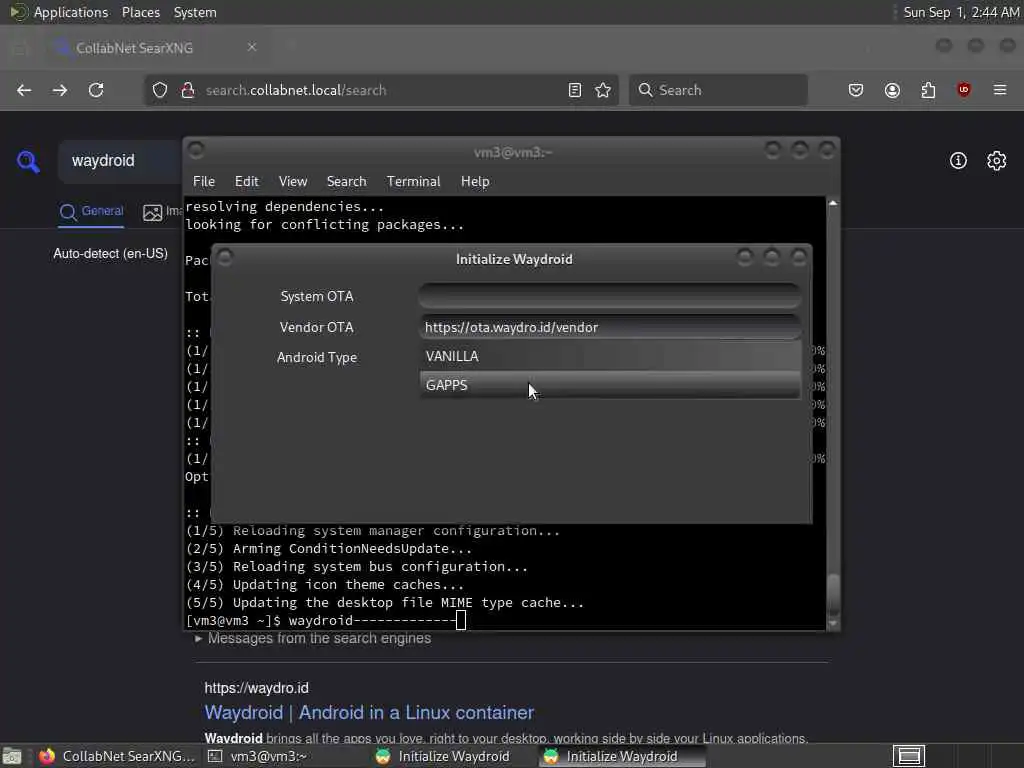This screenshot has width=1024, height=768.
Task: Open the terminal Terminal menu
Action: click(413, 182)
